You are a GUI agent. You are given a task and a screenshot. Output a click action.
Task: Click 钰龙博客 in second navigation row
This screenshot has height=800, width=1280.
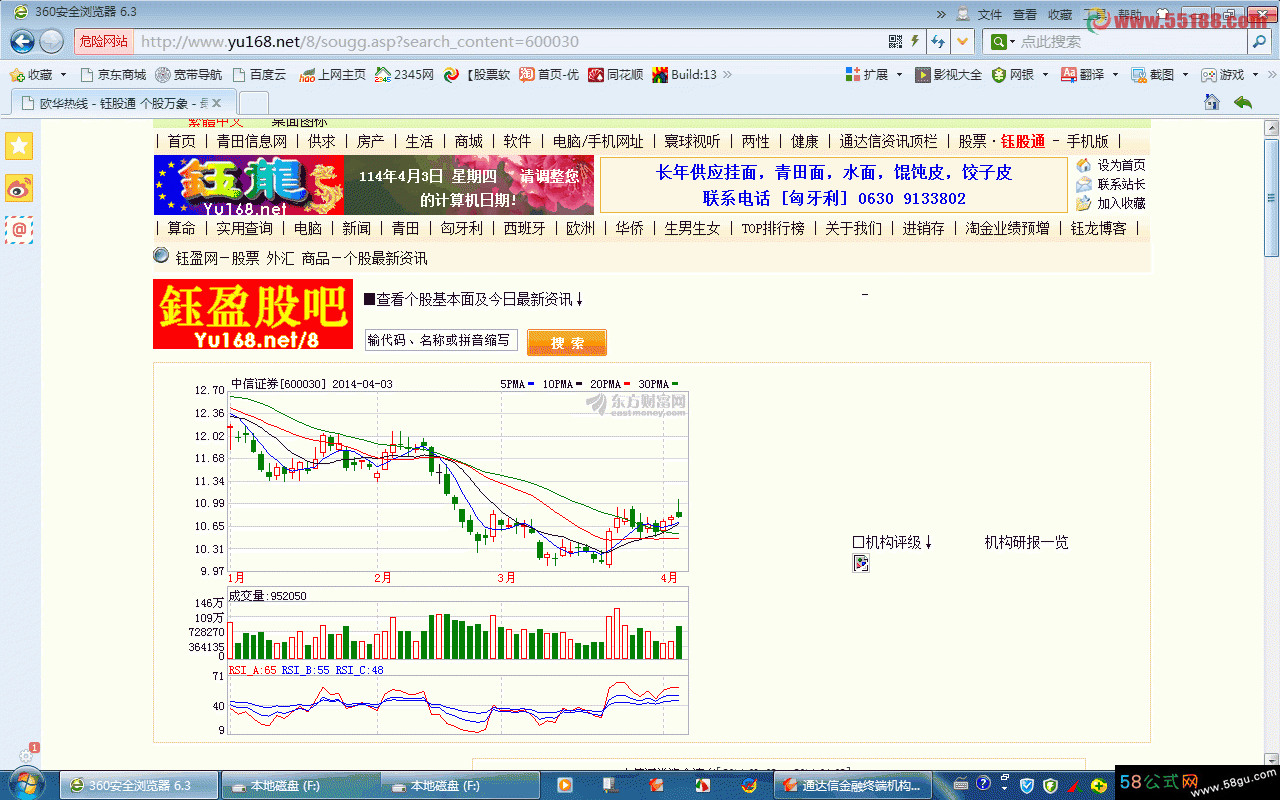pos(1099,228)
